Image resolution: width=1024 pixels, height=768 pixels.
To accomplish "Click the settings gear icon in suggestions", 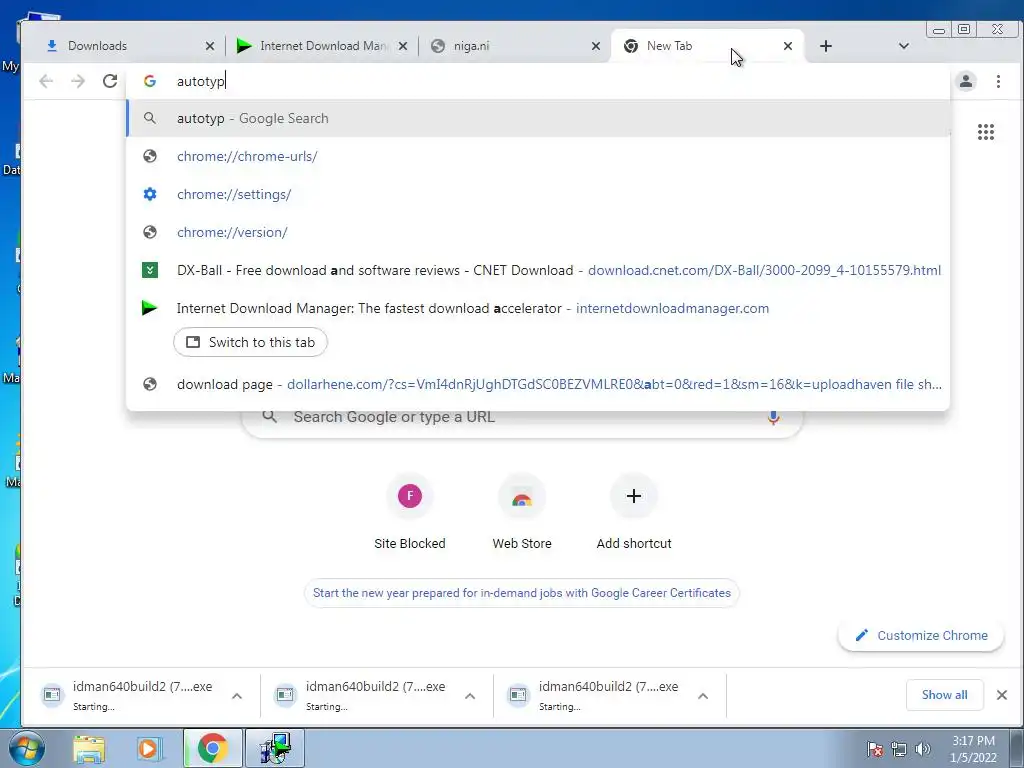I will (x=150, y=194).
